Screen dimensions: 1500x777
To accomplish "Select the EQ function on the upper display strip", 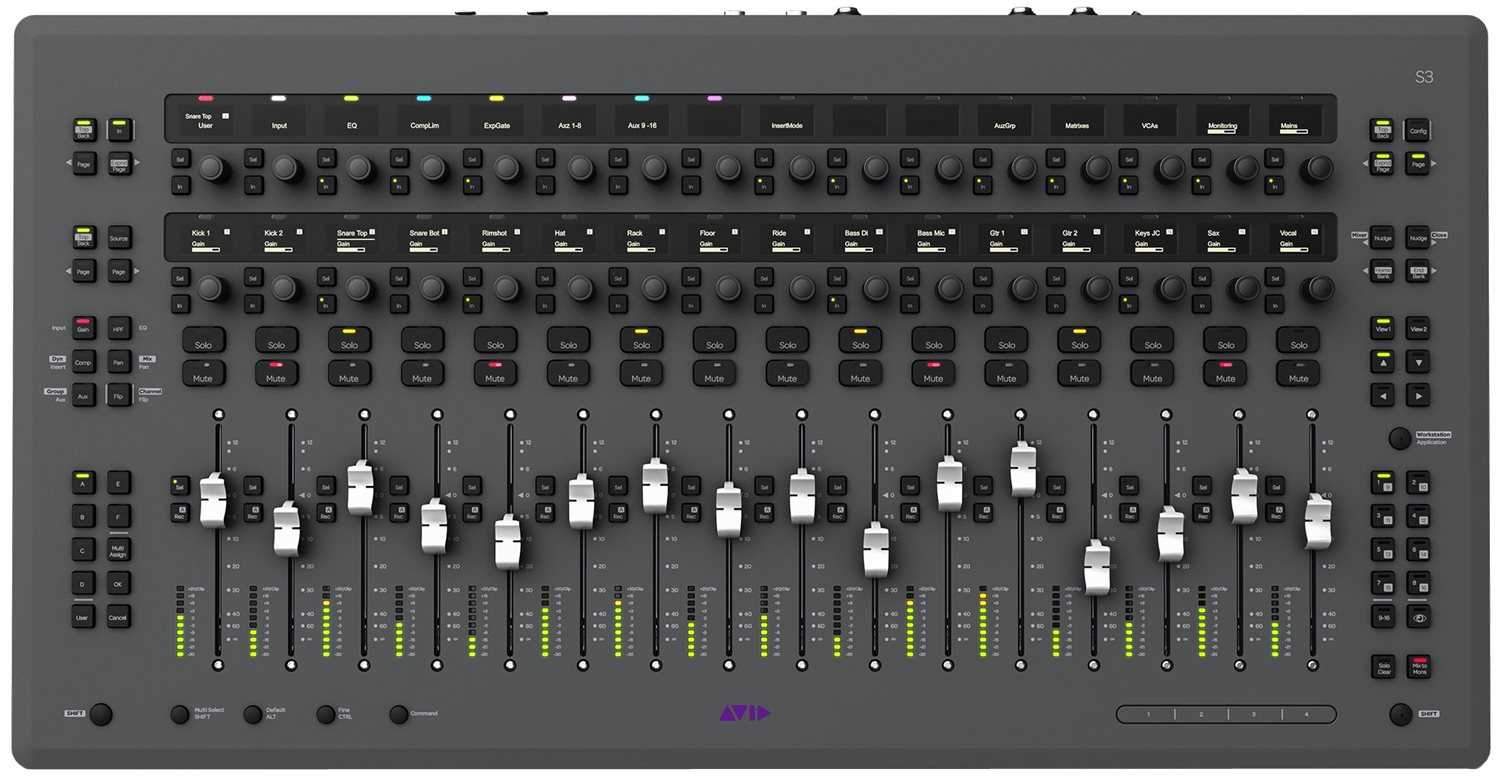I will click(x=351, y=124).
